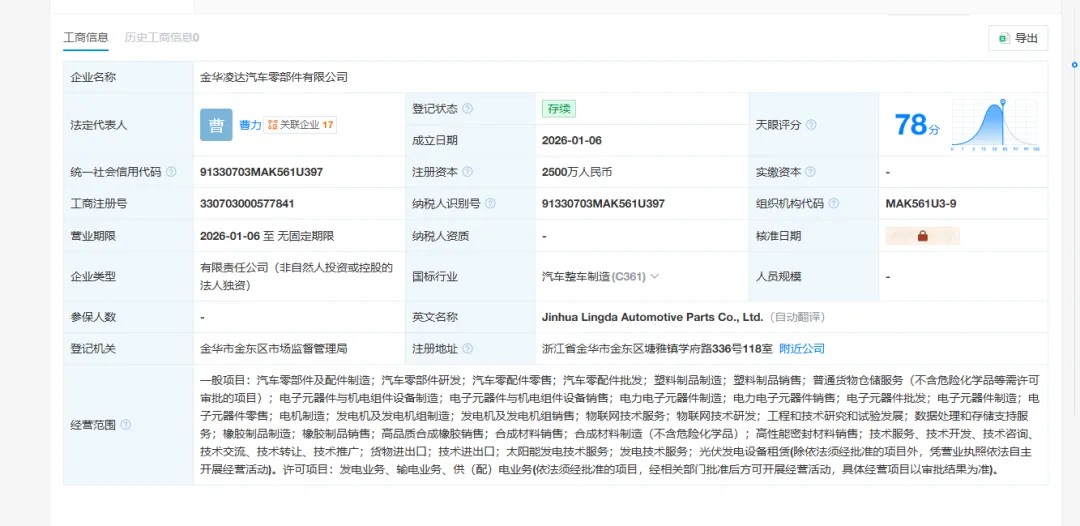
Task: Open the 曹力 legal representative link
Action: (250, 125)
